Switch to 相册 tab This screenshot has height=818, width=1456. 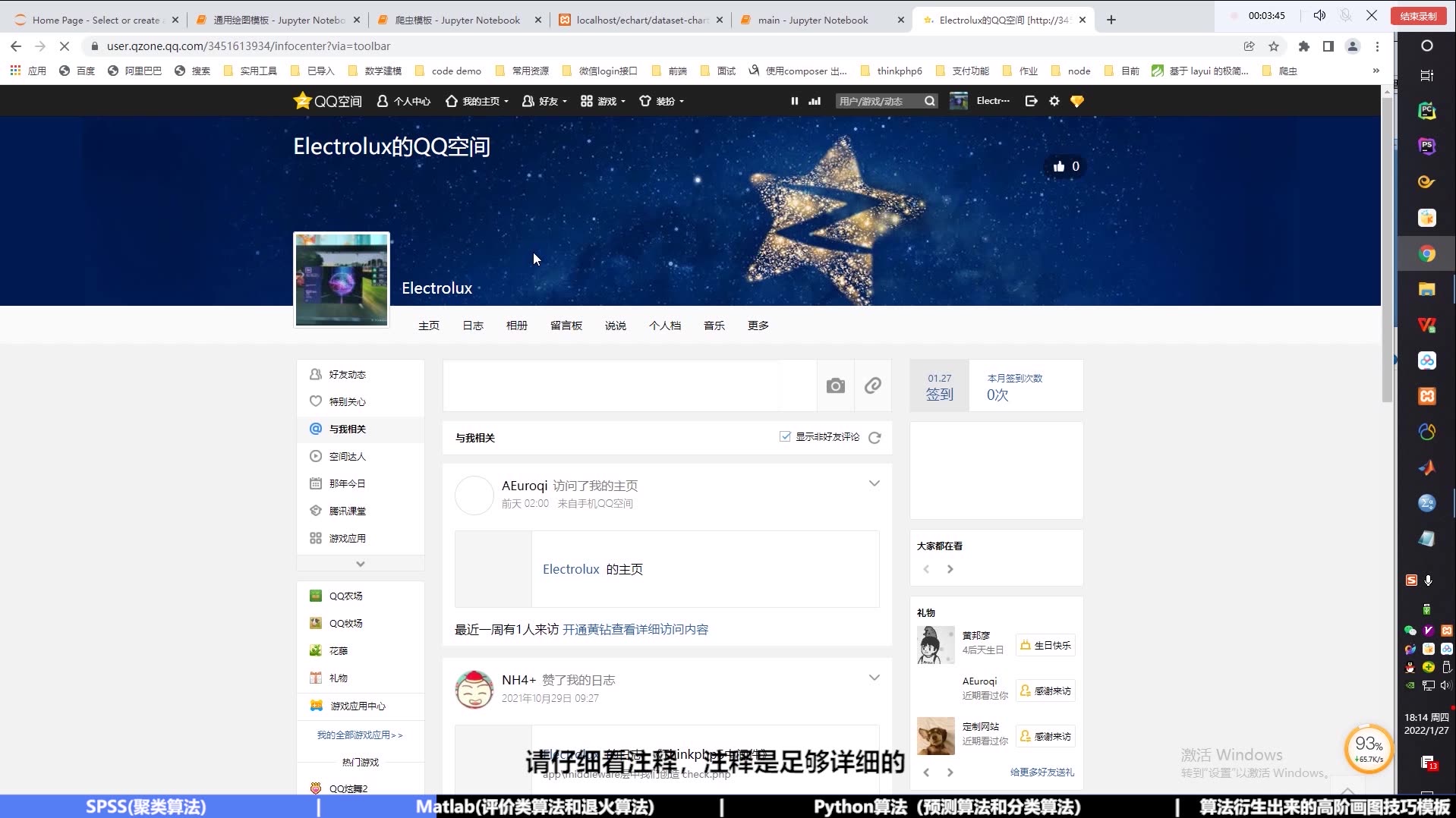tap(517, 326)
